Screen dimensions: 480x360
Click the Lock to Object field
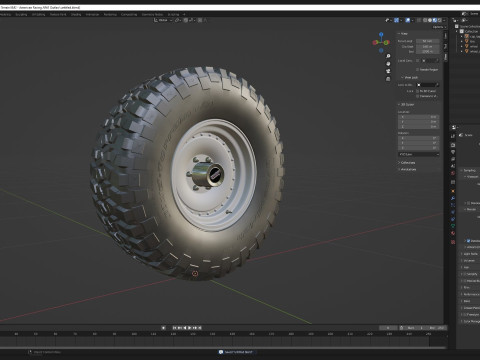428,85
